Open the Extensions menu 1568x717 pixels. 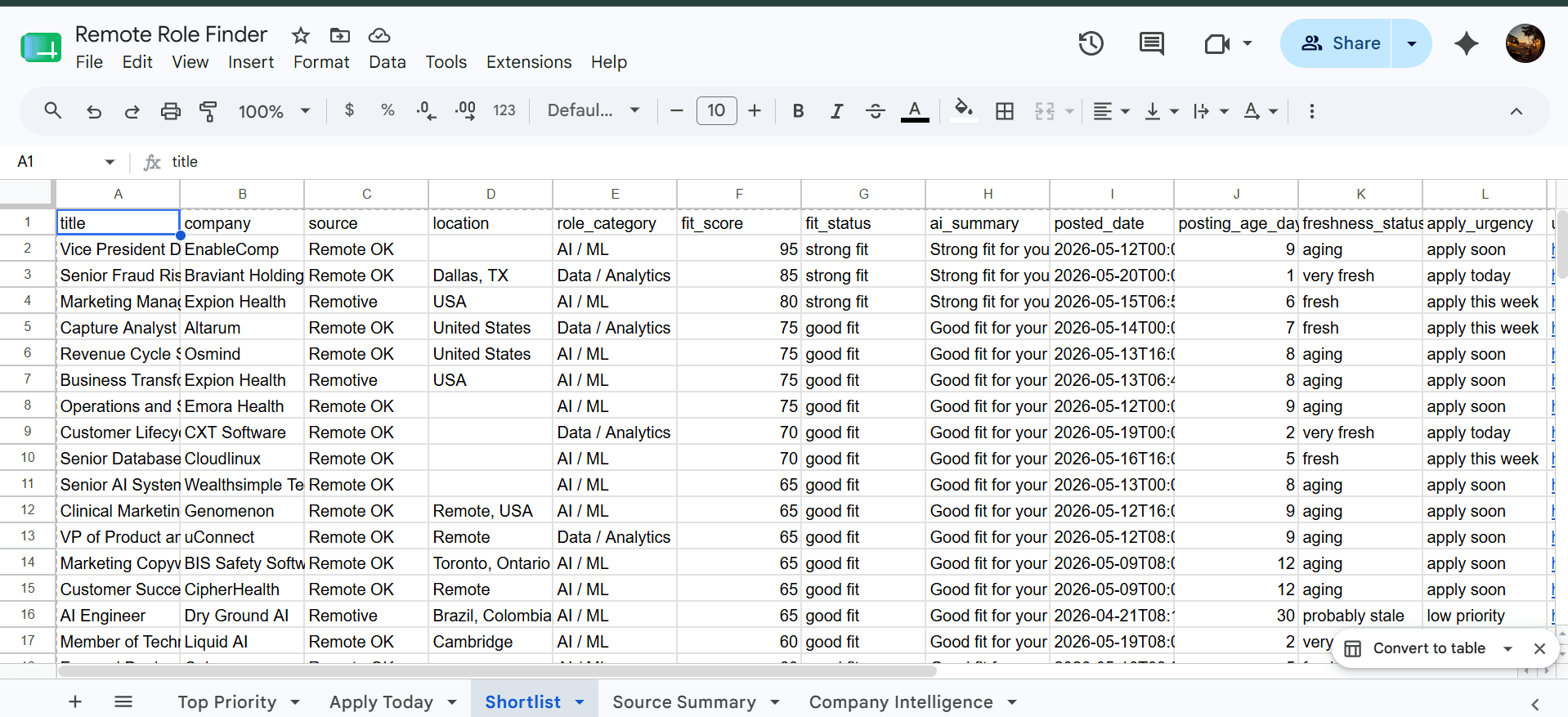click(x=529, y=62)
